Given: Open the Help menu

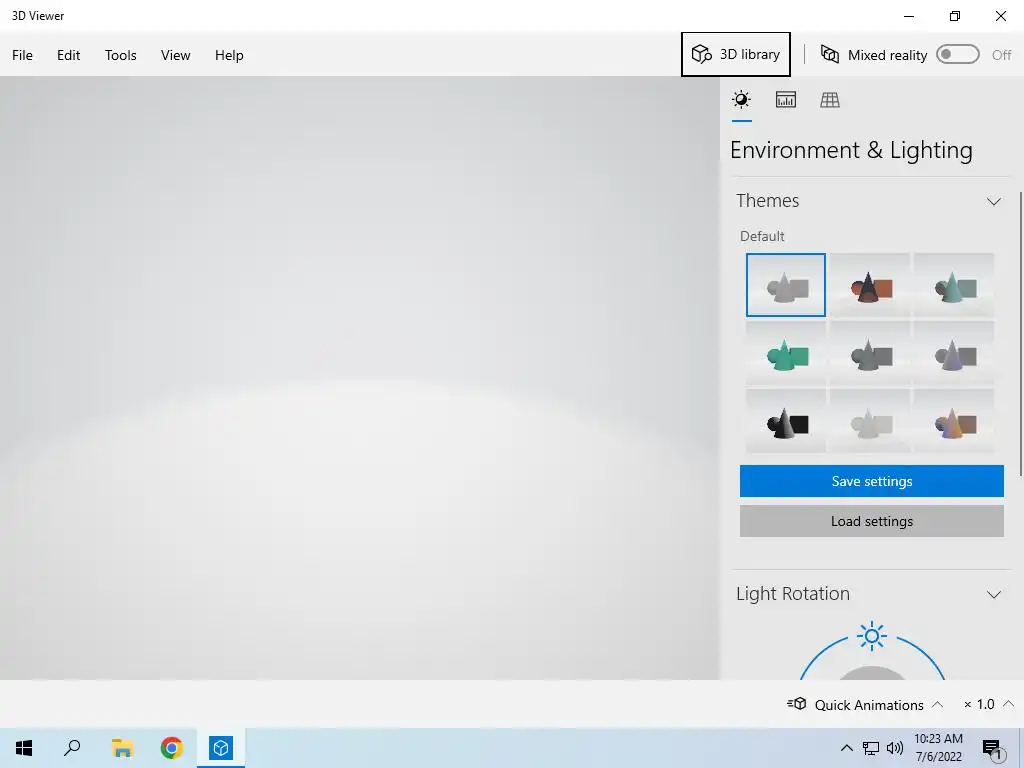Looking at the screenshot, I should [229, 55].
